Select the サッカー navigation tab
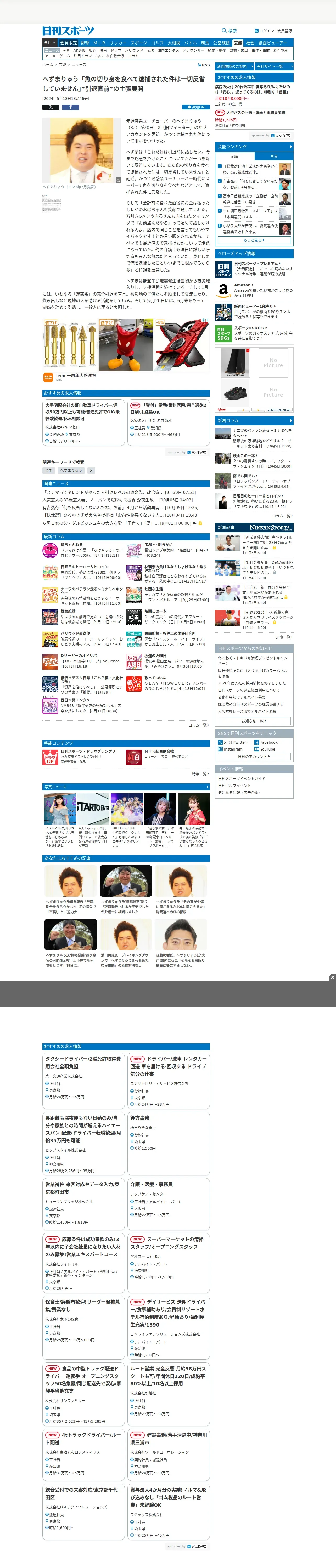 pos(118,43)
